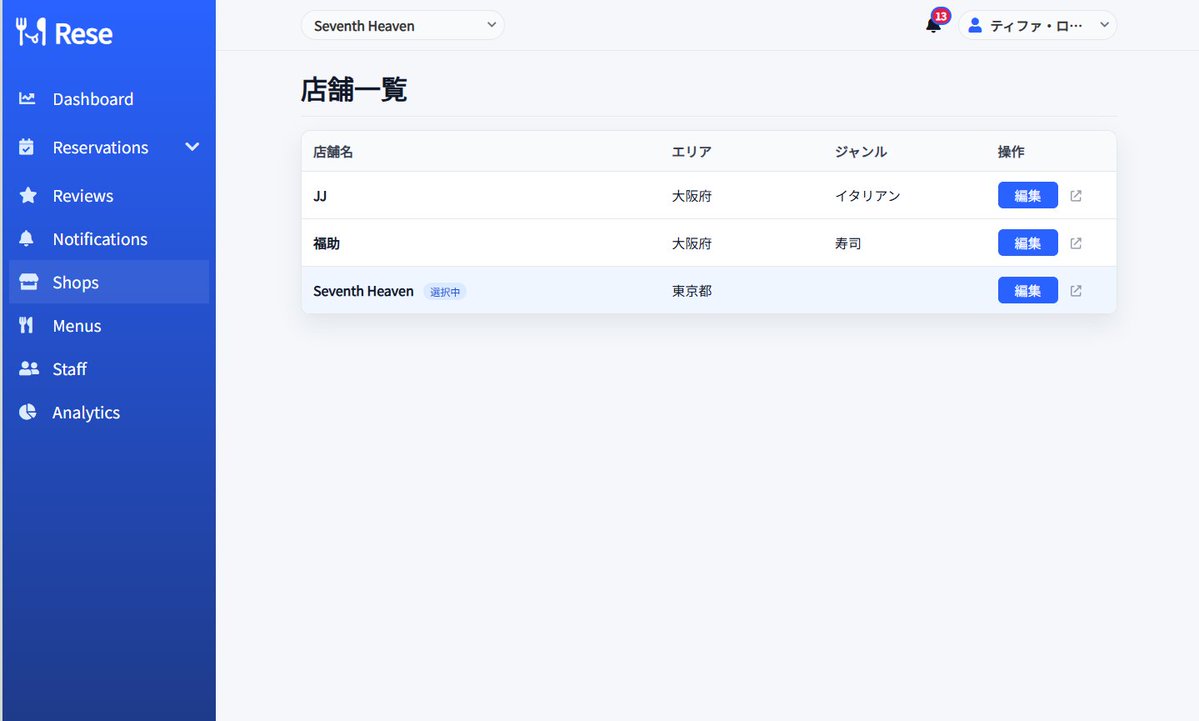This screenshot has height=721, width=1199.
Task: Click Seventh Heaven shop name in table
Action: point(363,291)
